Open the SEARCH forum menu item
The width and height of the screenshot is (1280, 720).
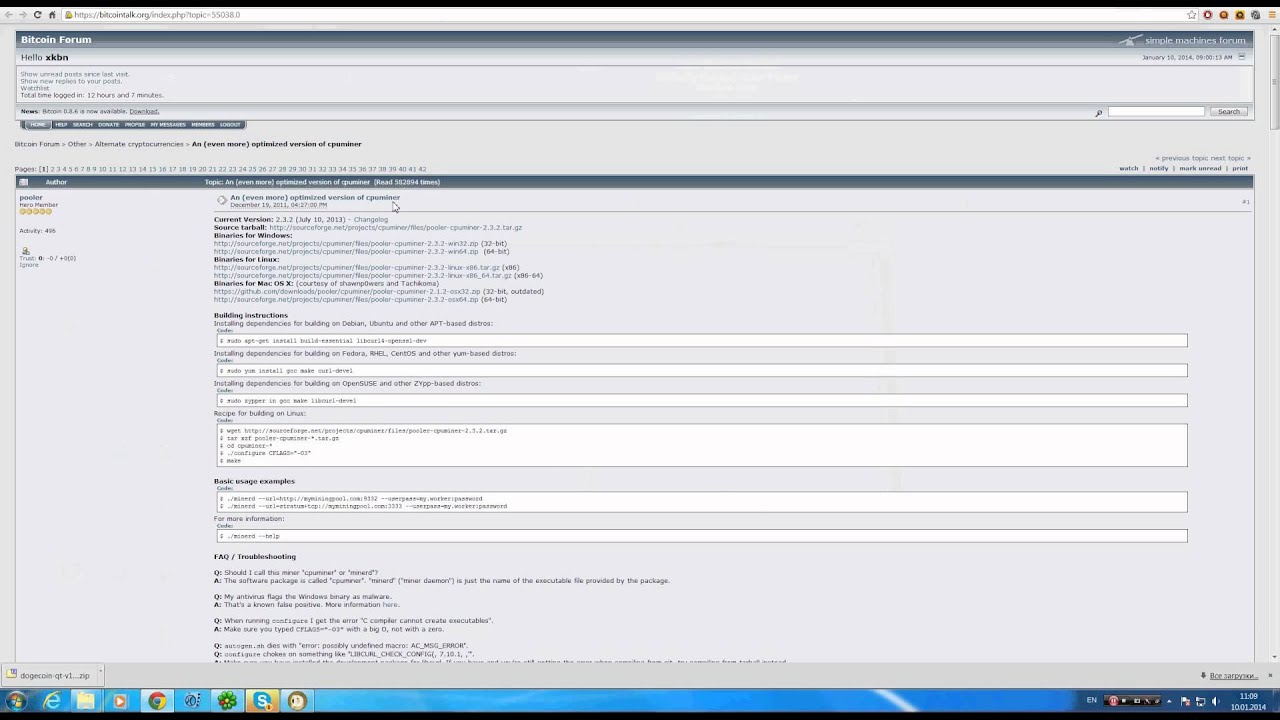pos(82,125)
